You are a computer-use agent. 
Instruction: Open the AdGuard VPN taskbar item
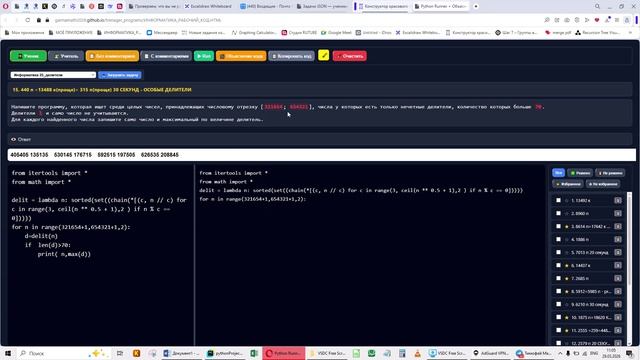click(x=490, y=353)
